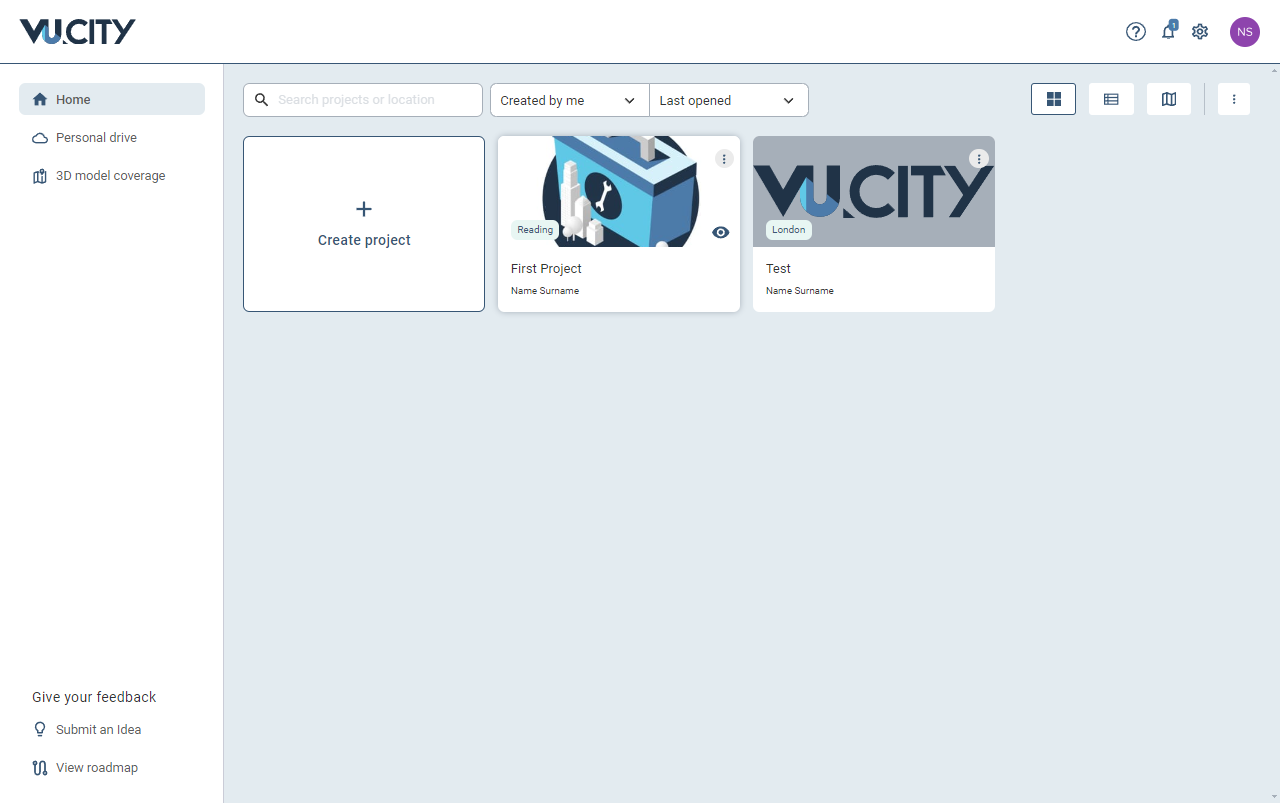Click the Reading location tag

click(535, 230)
